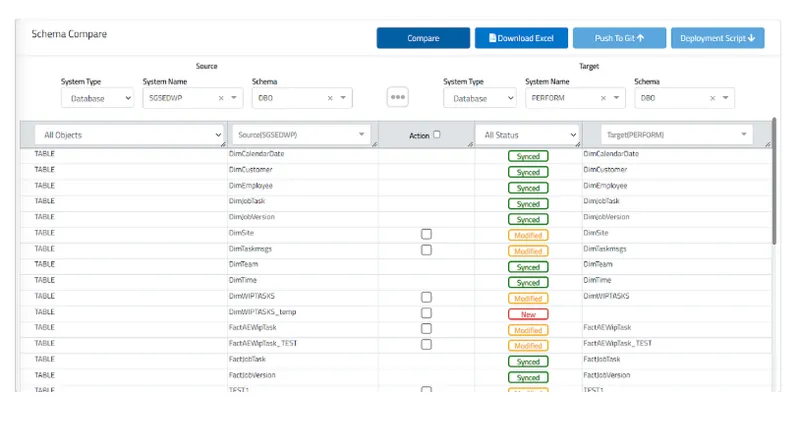Screen dimensions: 800x441
Task: Clear the target DBO schema selection
Action: click(712, 98)
